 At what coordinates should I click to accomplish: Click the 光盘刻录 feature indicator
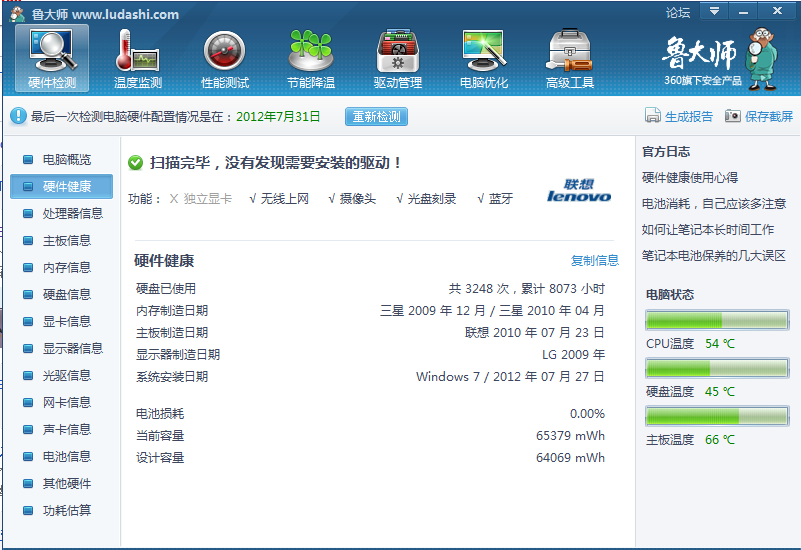point(426,199)
